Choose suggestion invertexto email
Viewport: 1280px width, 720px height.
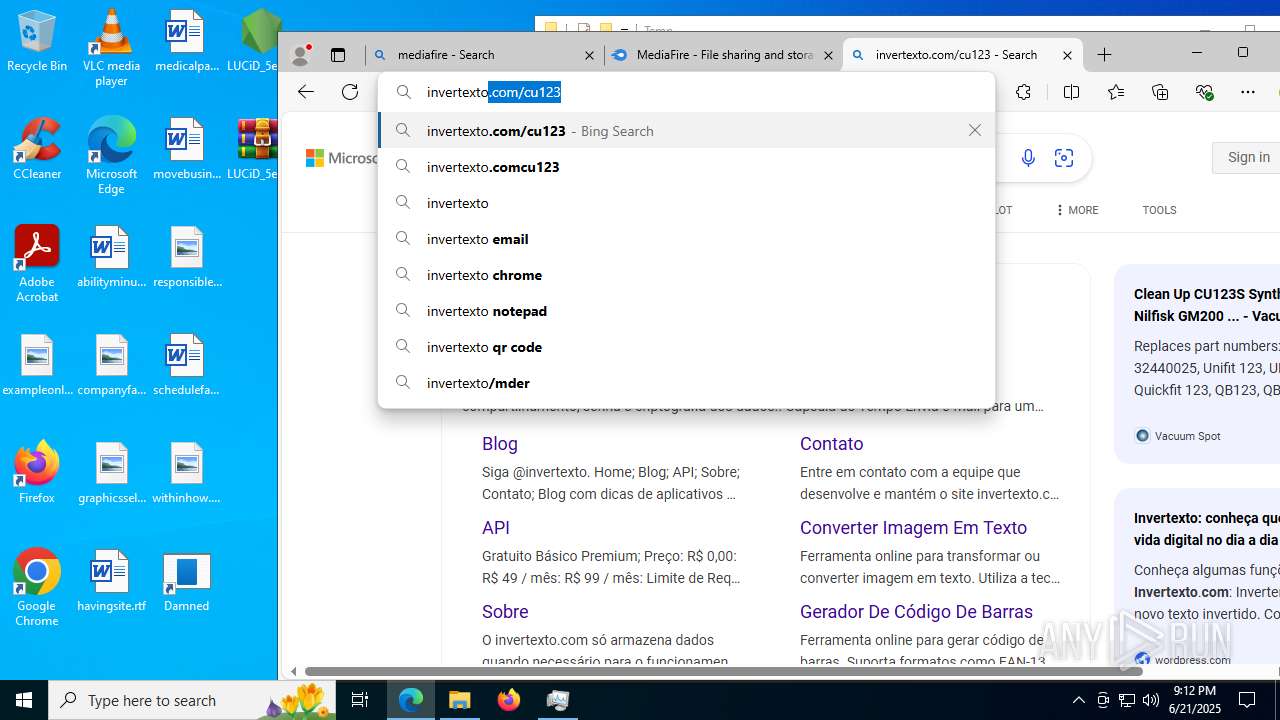pos(687,239)
